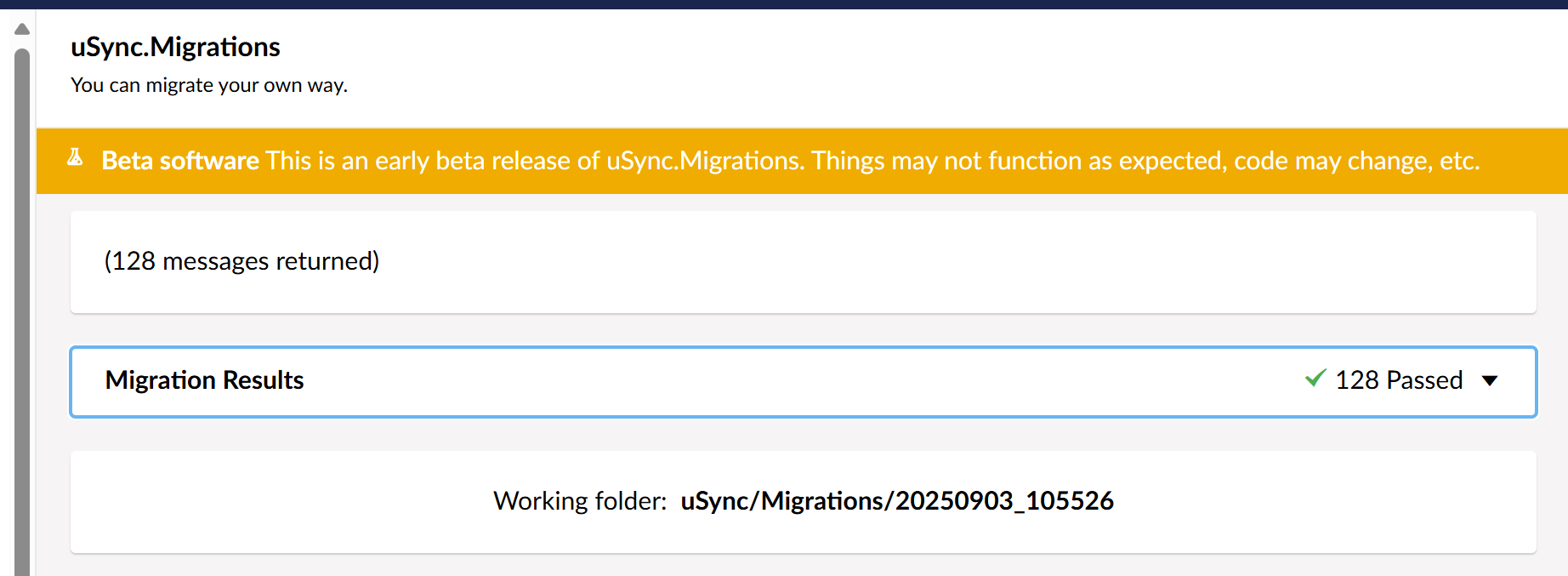Toggle the Migration Results panel by its title
Viewport: 1568px width, 576px height.
point(204,380)
